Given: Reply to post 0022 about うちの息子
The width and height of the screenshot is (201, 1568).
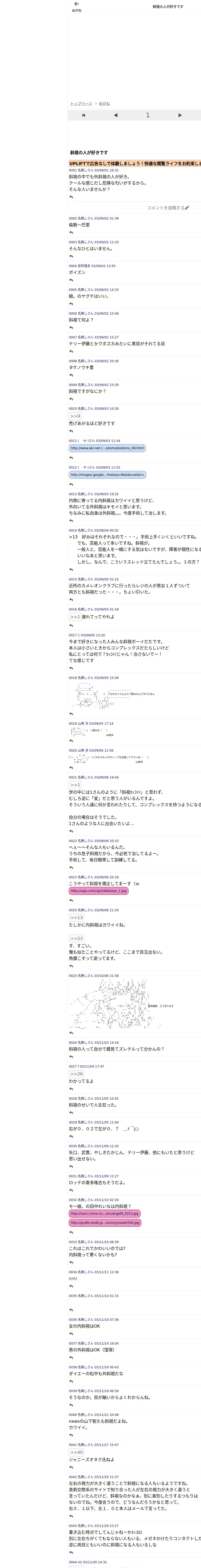Looking at the screenshot, I should pyautogui.click(x=71, y=867).
